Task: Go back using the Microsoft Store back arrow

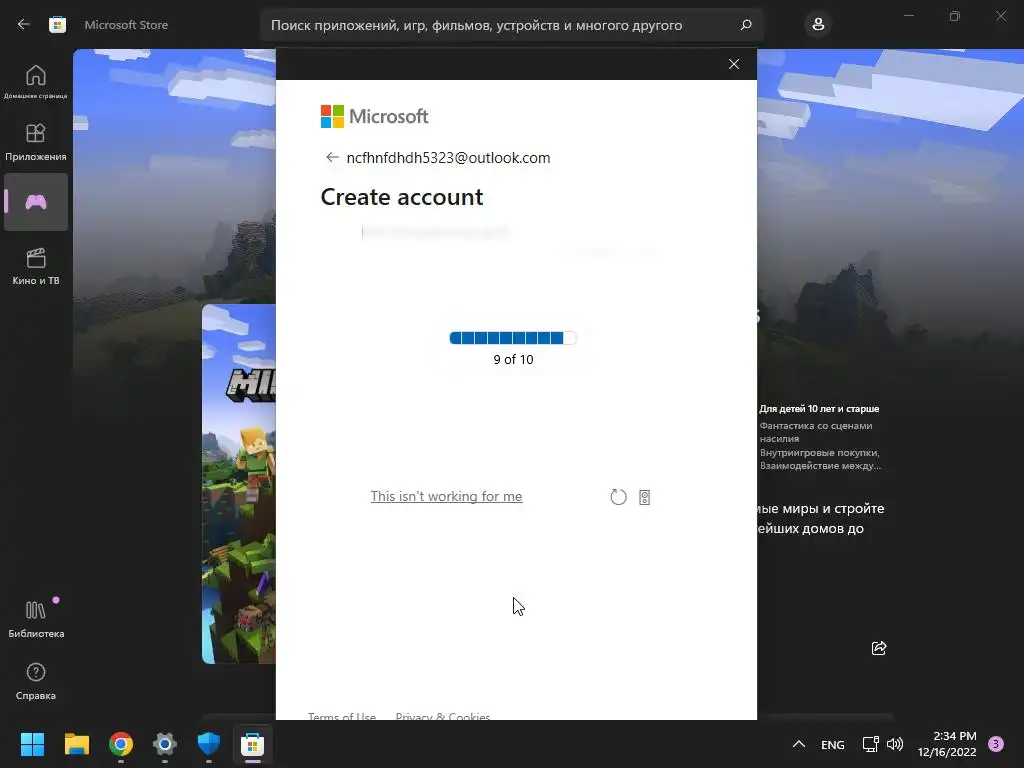Action: [24, 25]
